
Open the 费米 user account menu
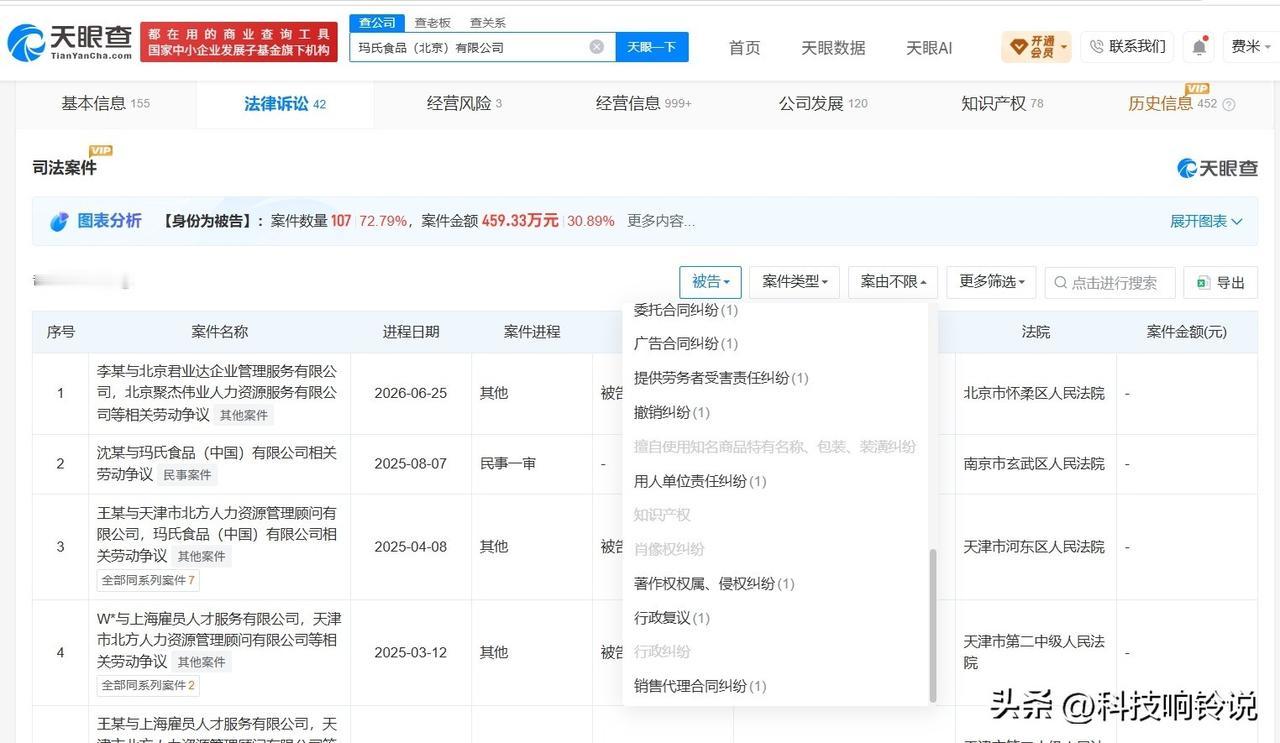pos(1252,47)
